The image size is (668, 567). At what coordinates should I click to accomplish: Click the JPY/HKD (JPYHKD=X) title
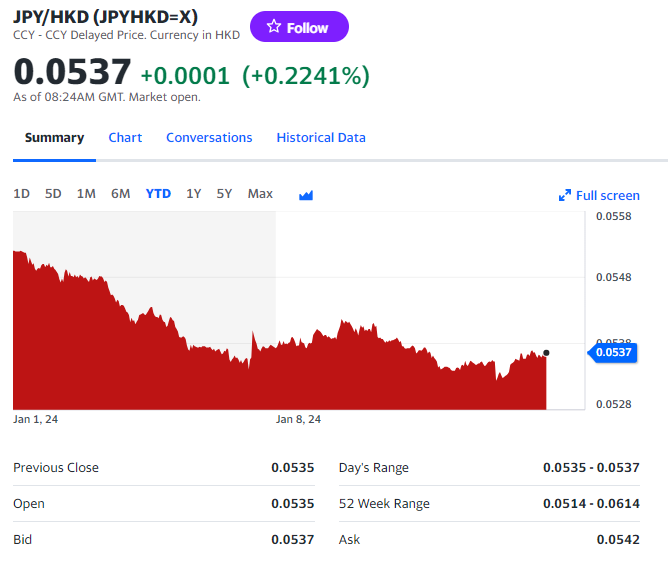[x=105, y=16]
